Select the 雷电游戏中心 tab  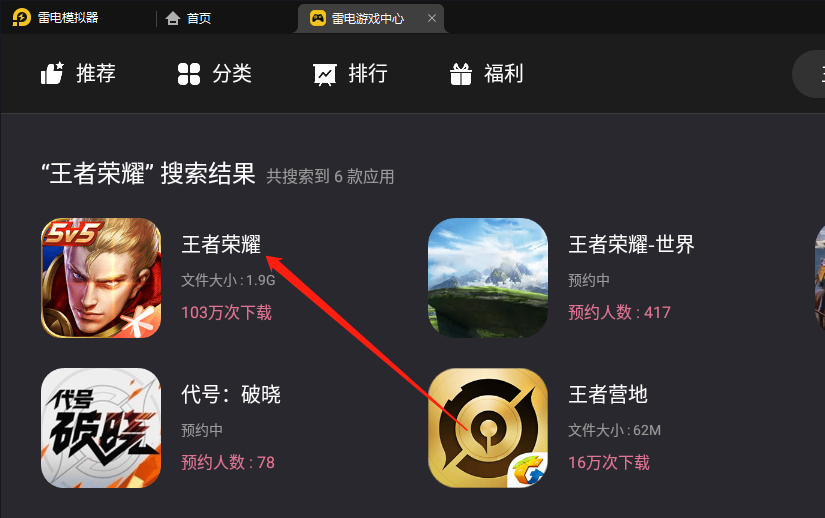[358, 18]
